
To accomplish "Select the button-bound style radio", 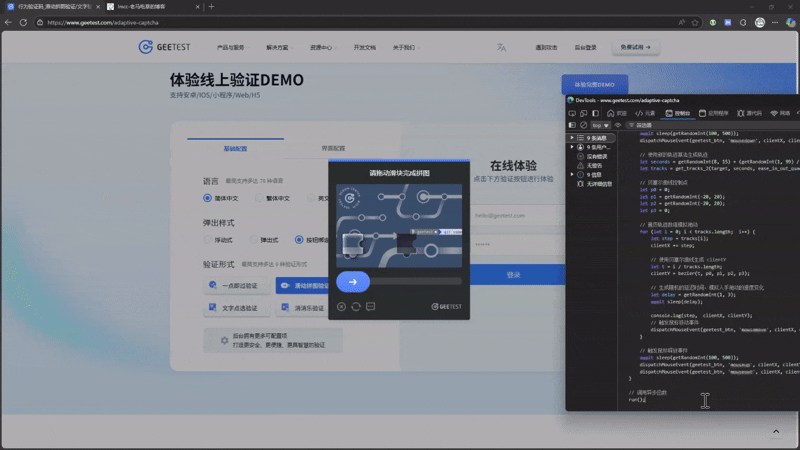I will [x=299, y=240].
